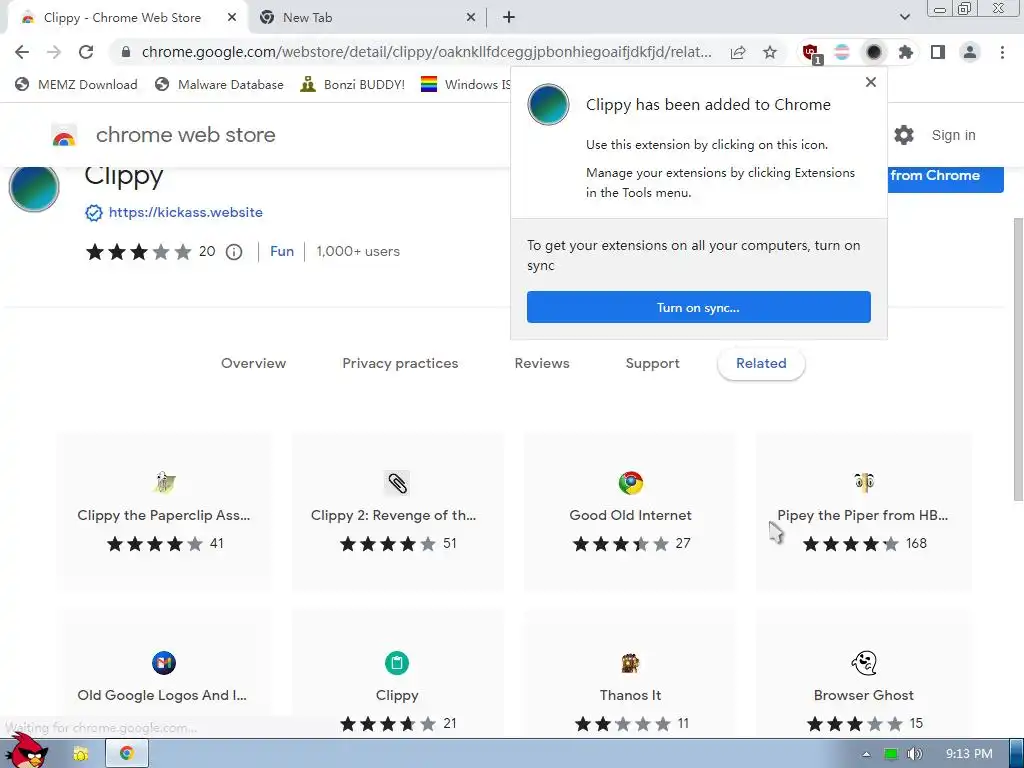Click the address bar URL
Viewport: 1024px width, 768px height.
pos(426,52)
